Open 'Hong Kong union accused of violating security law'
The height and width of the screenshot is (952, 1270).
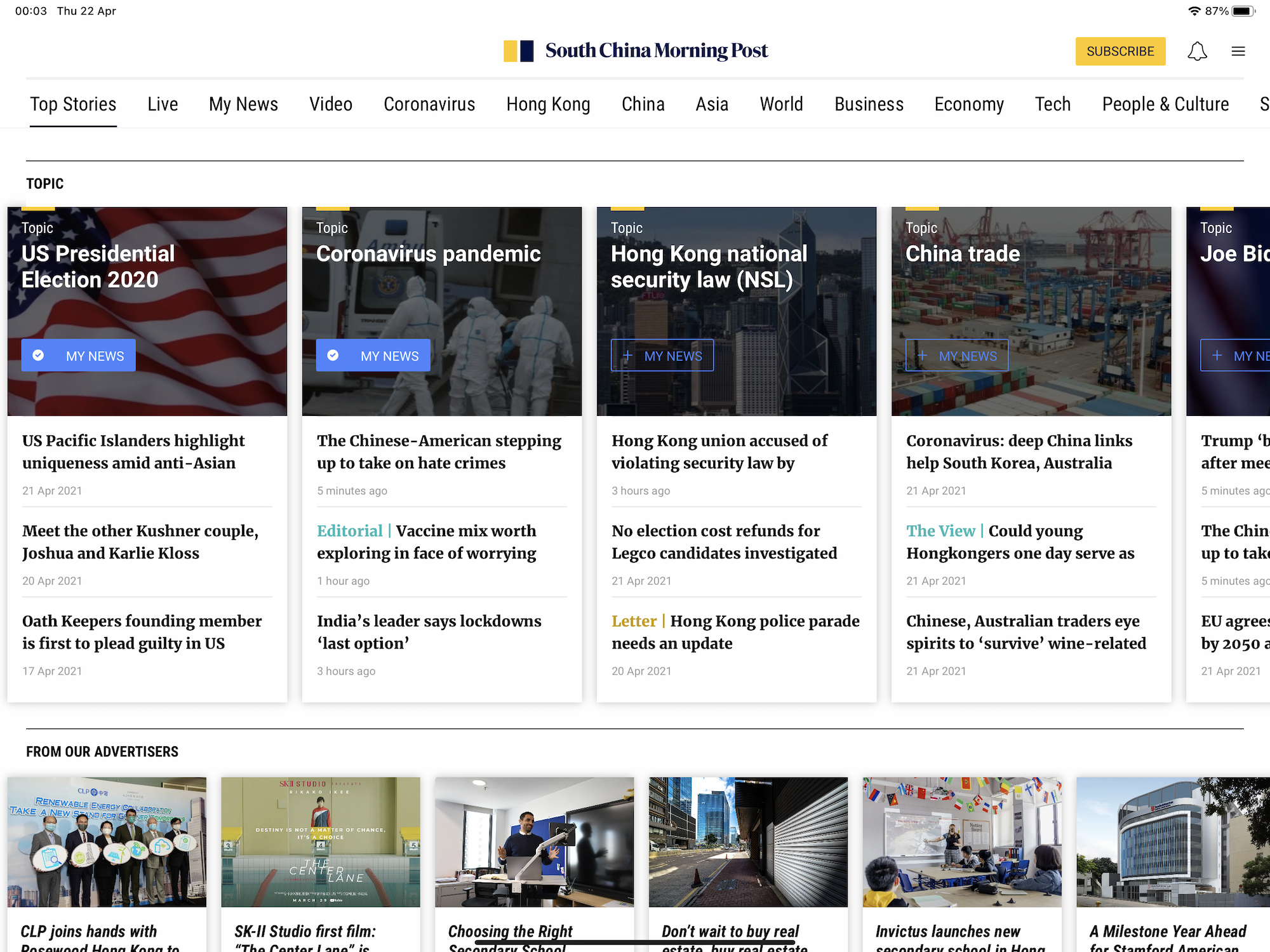[719, 452]
